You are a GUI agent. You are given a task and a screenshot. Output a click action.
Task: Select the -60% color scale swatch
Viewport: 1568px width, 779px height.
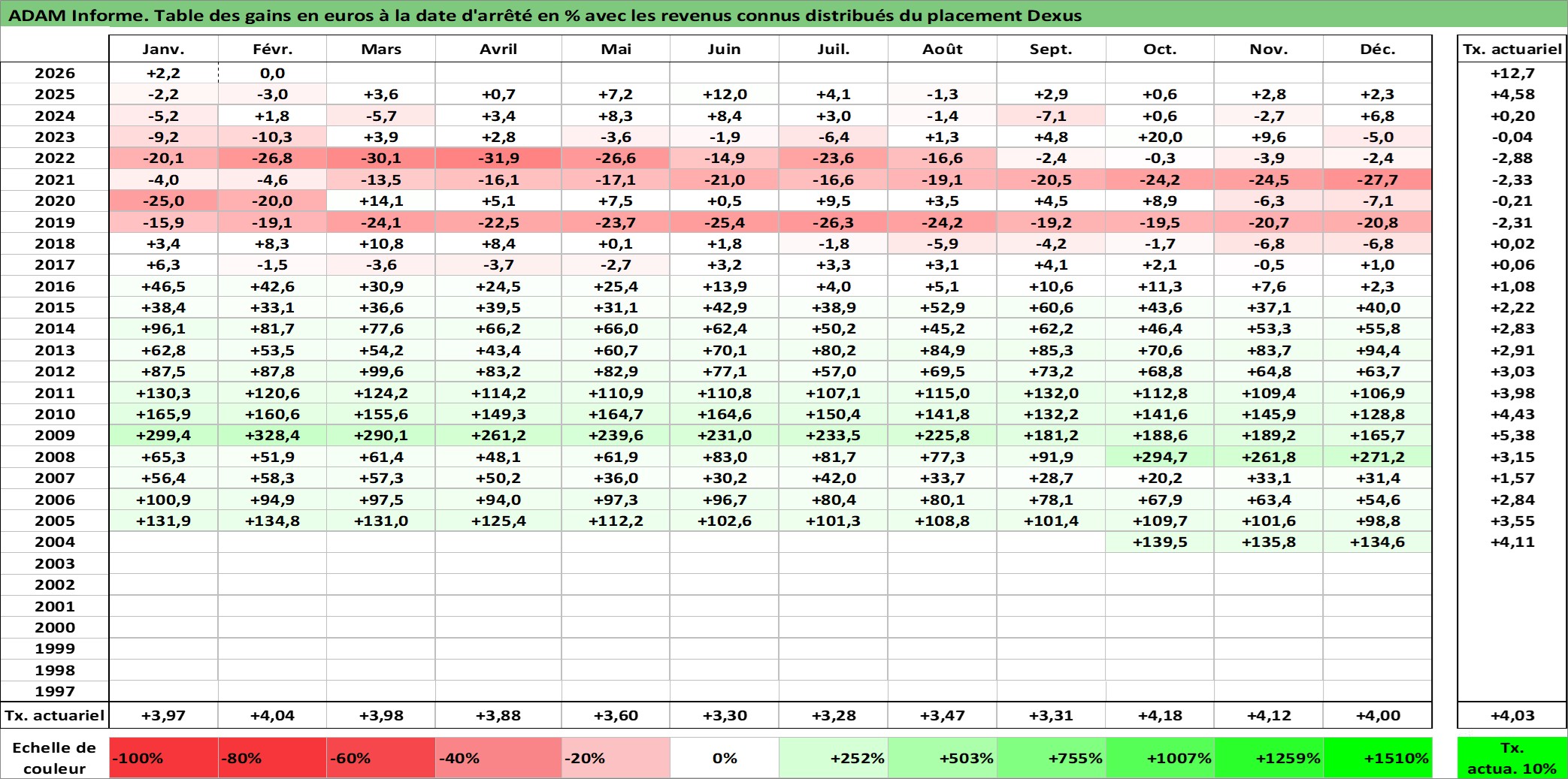click(381, 758)
